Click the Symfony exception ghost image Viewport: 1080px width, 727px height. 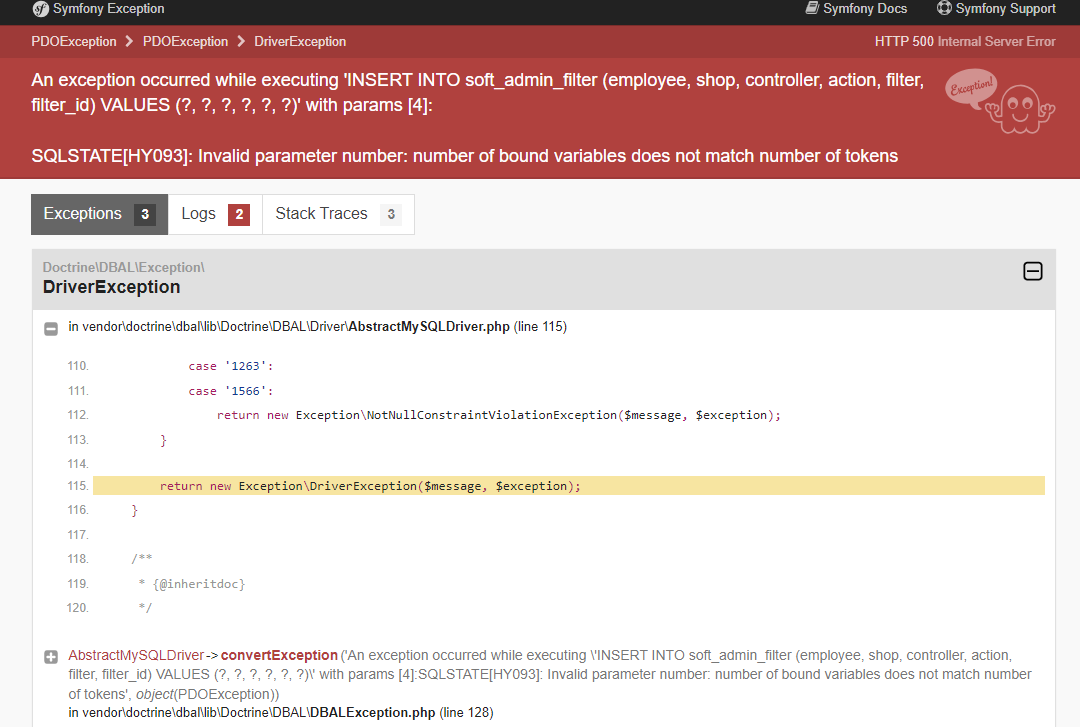click(1000, 101)
